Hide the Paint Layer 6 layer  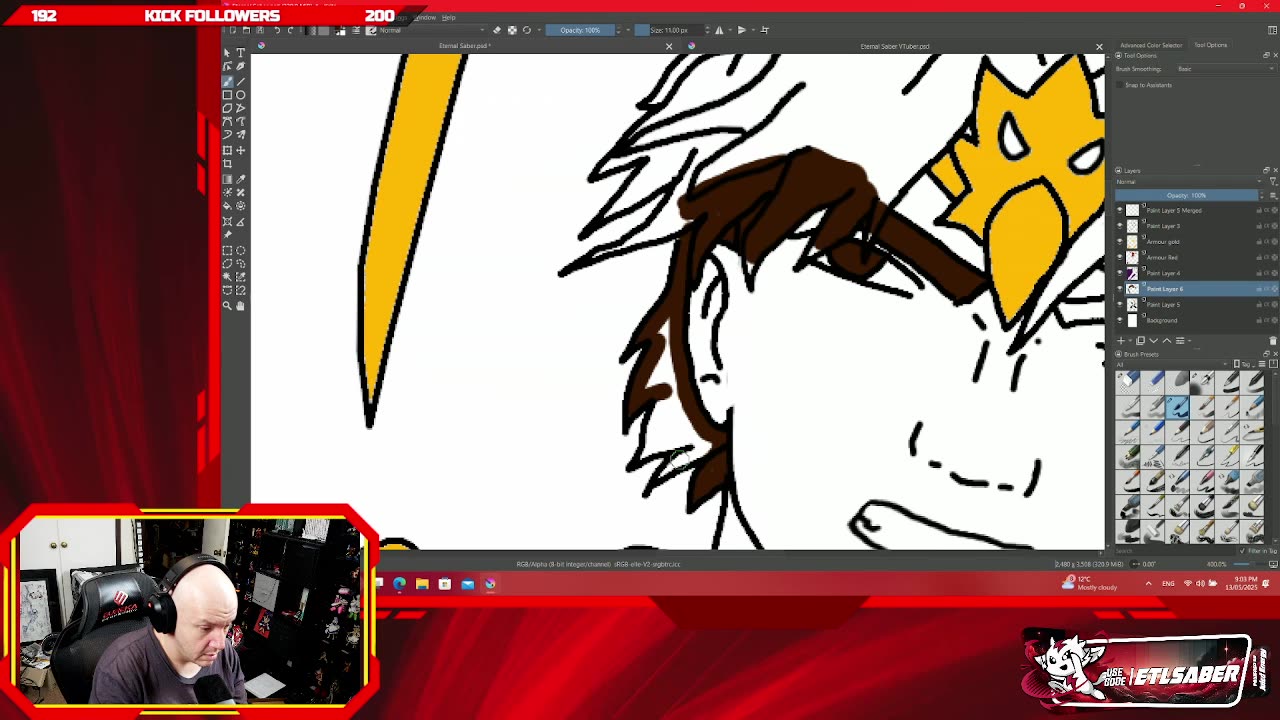pyautogui.click(x=1120, y=288)
